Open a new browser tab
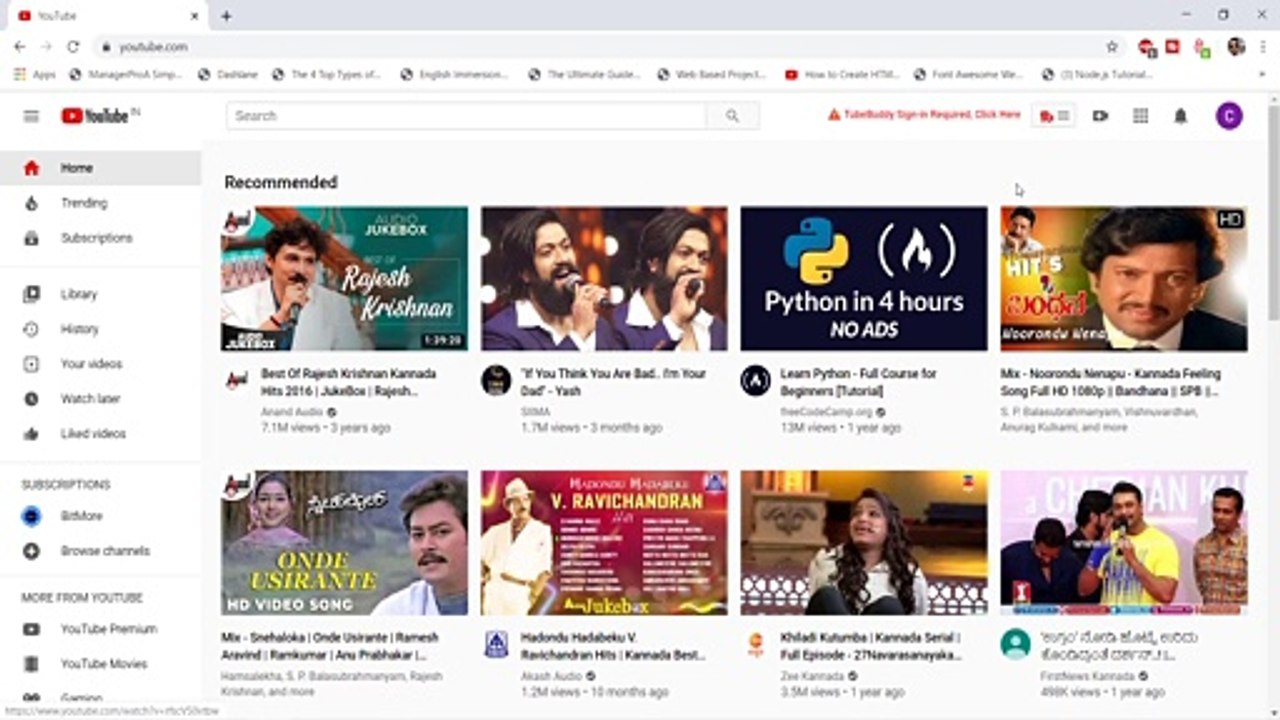This screenshot has height=720, width=1280. pyautogui.click(x=226, y=16)
